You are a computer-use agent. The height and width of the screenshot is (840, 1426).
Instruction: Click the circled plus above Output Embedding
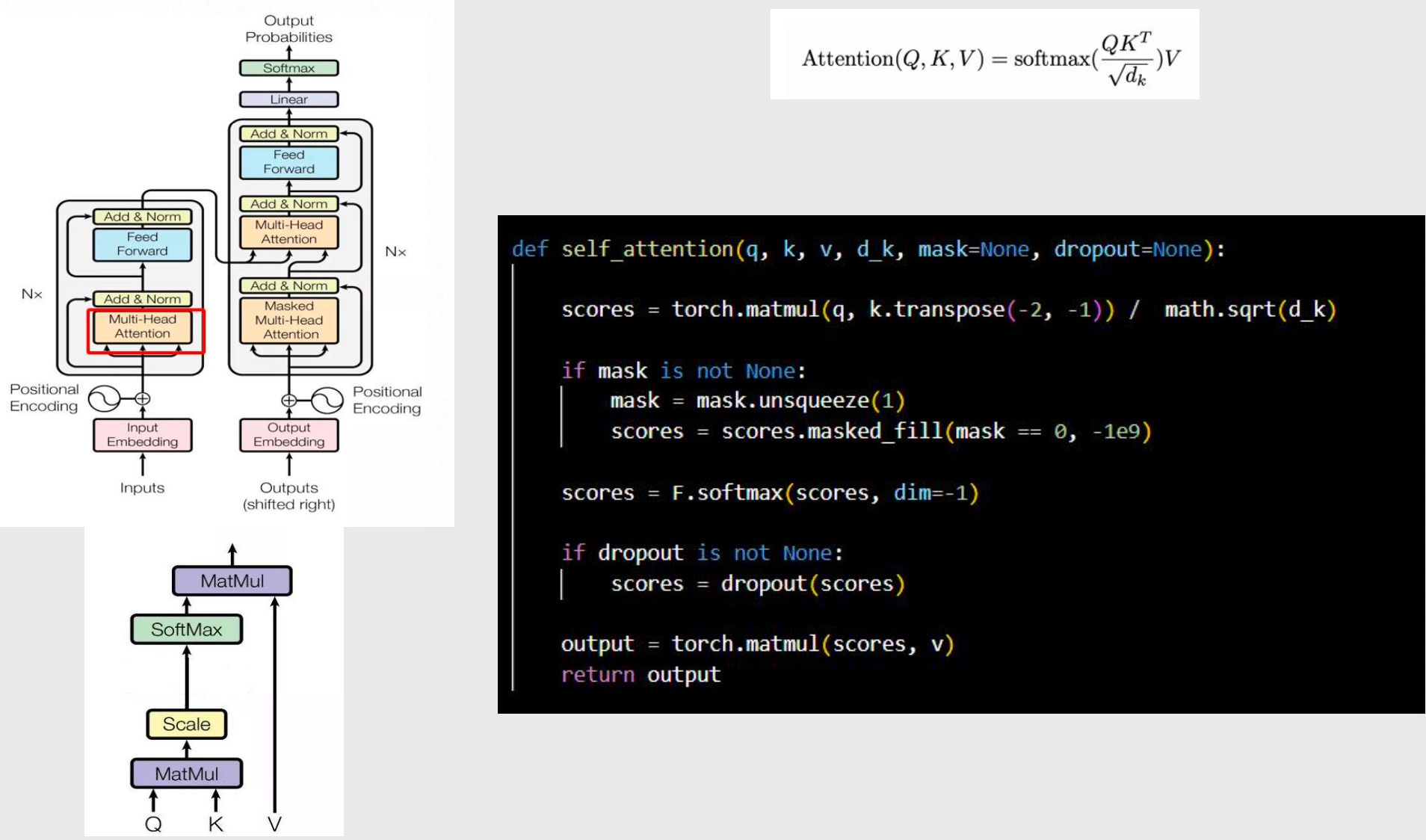coord(288,401)
